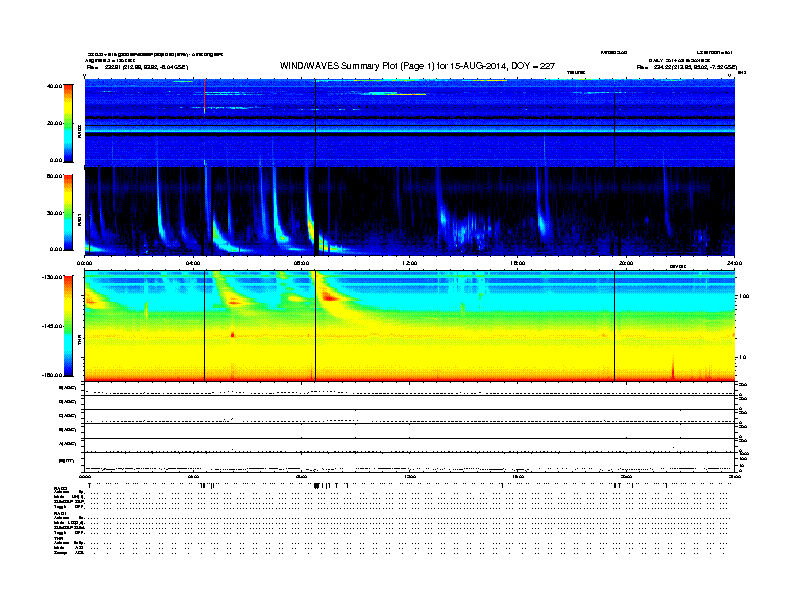Click the 40.00 label on RAD2 colorbar
The width and height of the screenshot is (792, 612).
pos(54,86)
